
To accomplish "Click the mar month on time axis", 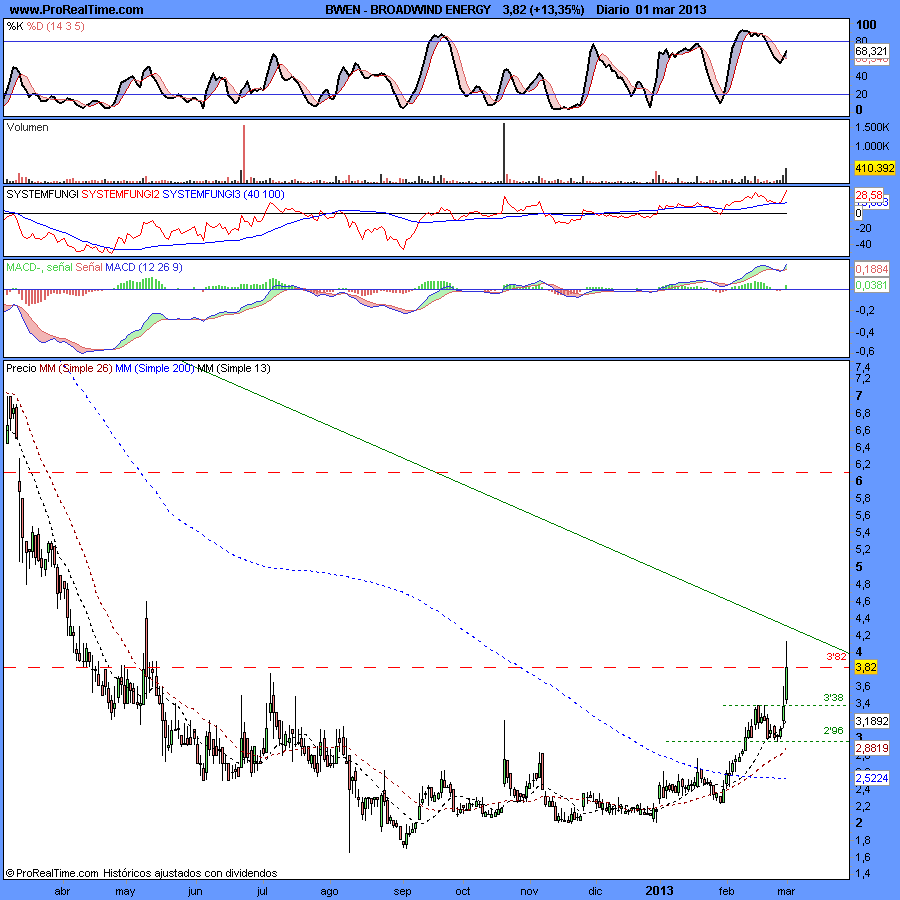I will [786, 891].
